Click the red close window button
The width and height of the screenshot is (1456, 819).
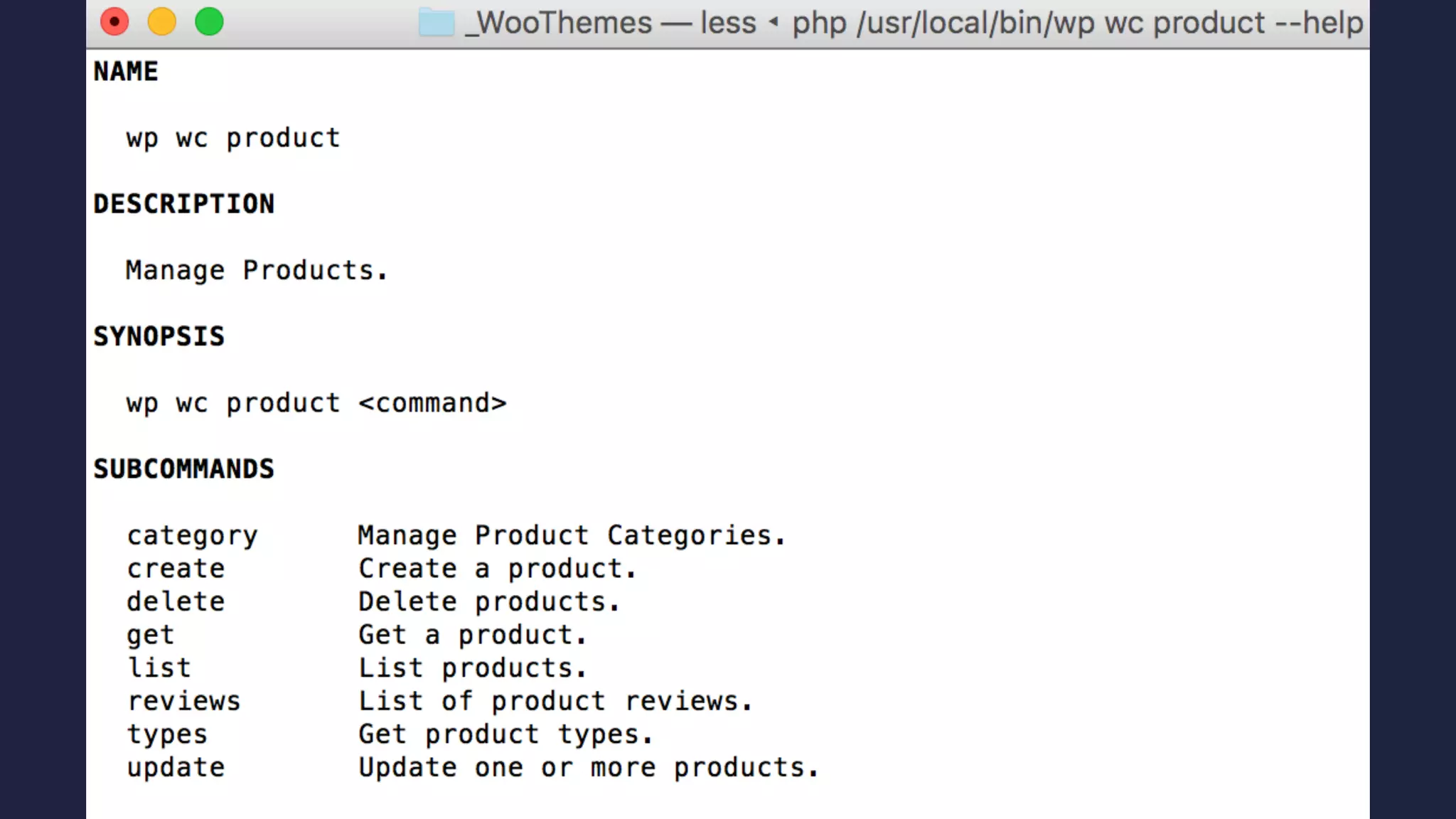pos(114,22)
